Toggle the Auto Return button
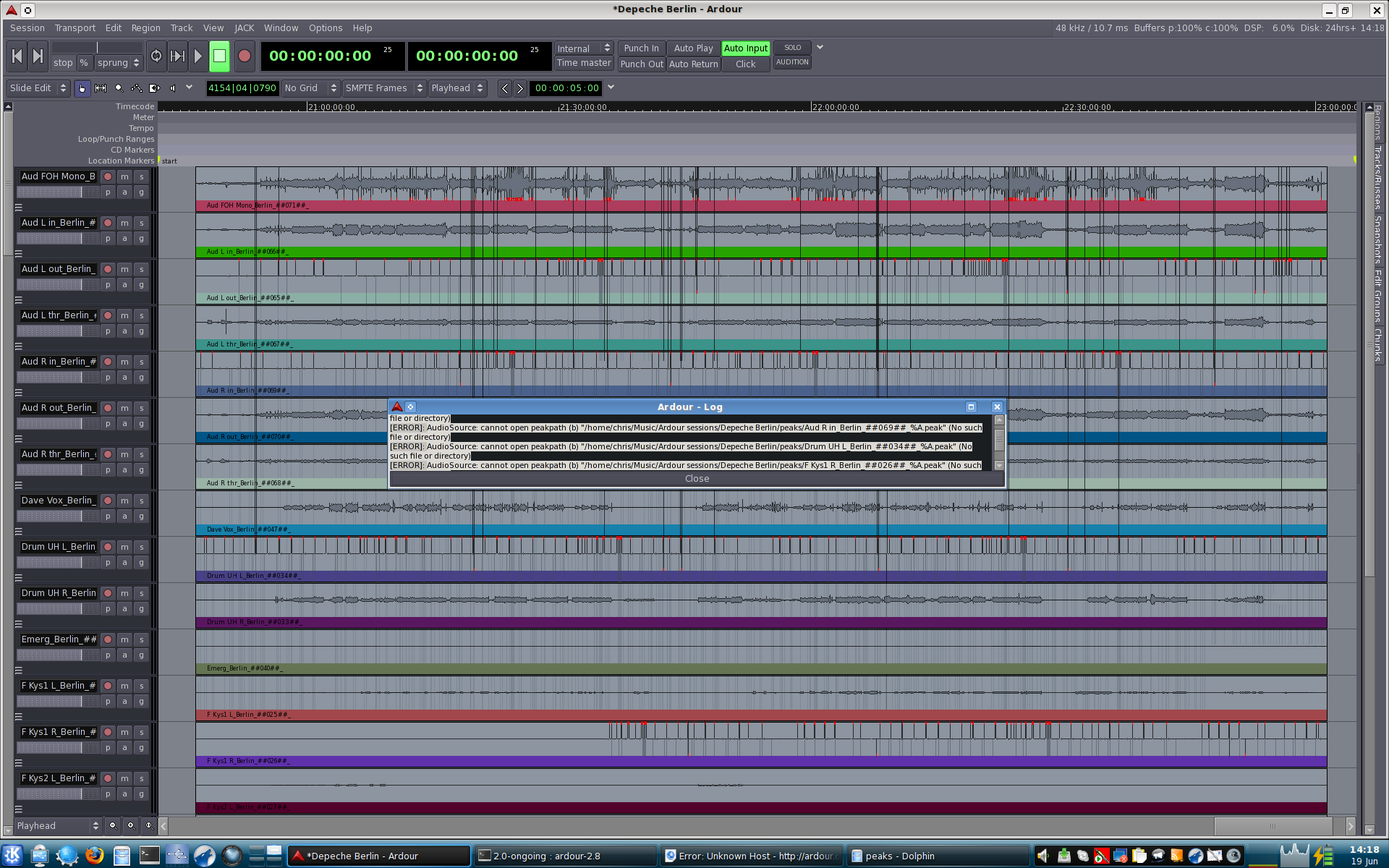This screenshot has width=1389, height=868. (693, 64)
